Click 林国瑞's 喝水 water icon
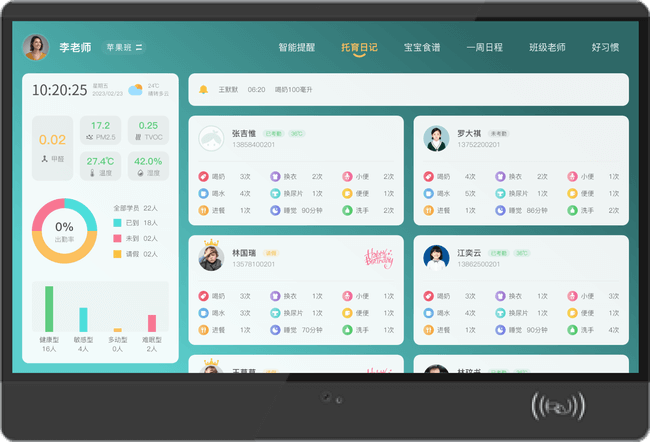 [203, 313]
